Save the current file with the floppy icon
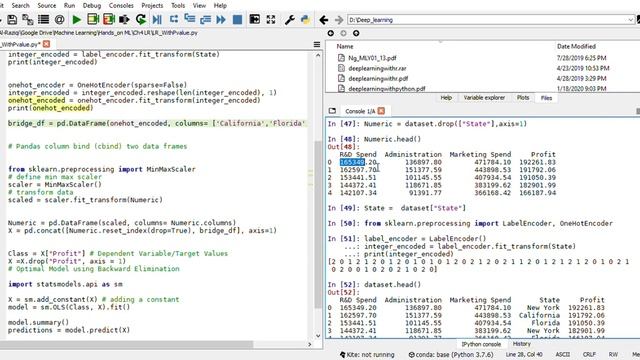The height and width of the screenshot is (360, 640). [x=12, y=20]
